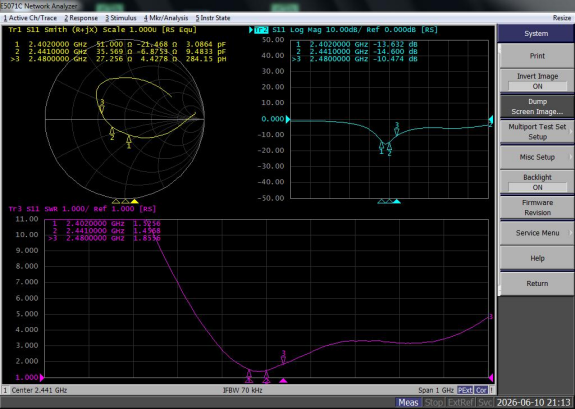Select the active cyan marker triangle below the Log Mag plot
575x409 pixels.
pos(396,201)
